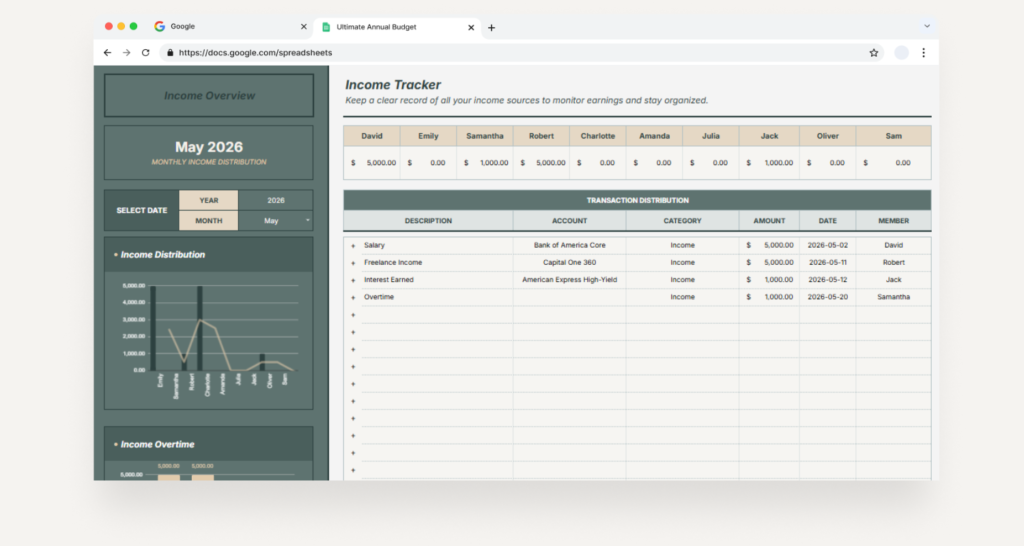This screenshot has height=546, width=1024.
Task: Select the Charlotte column header
Action: (x=598, y=136)
